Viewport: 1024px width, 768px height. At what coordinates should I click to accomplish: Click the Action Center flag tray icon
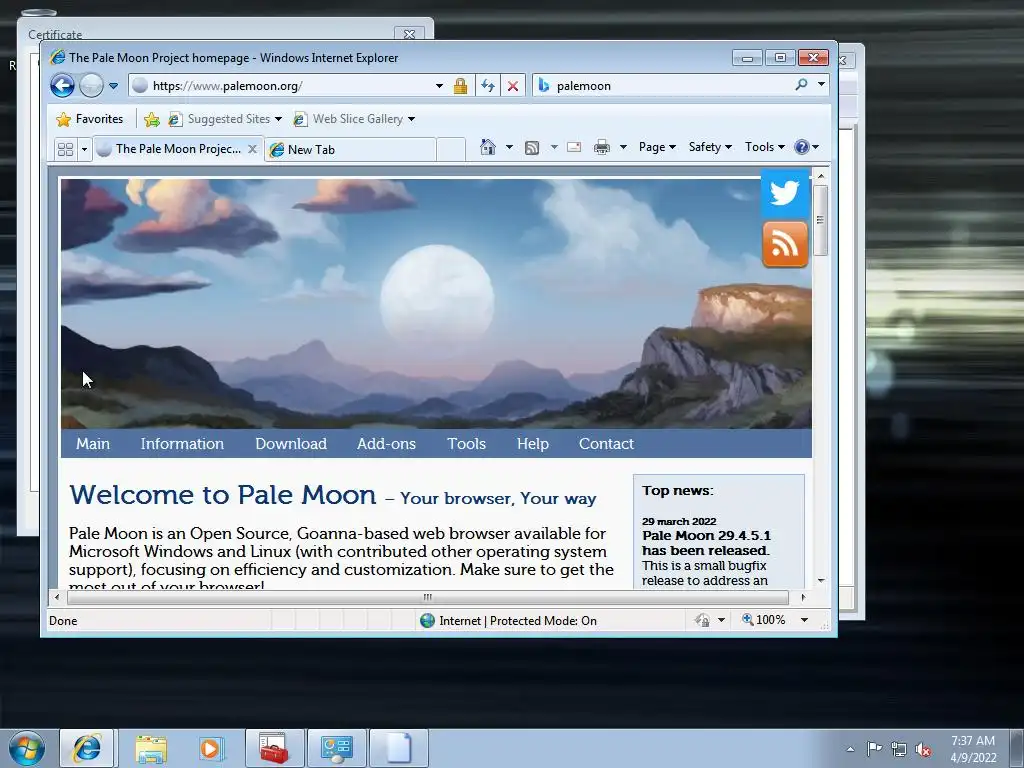874,749
